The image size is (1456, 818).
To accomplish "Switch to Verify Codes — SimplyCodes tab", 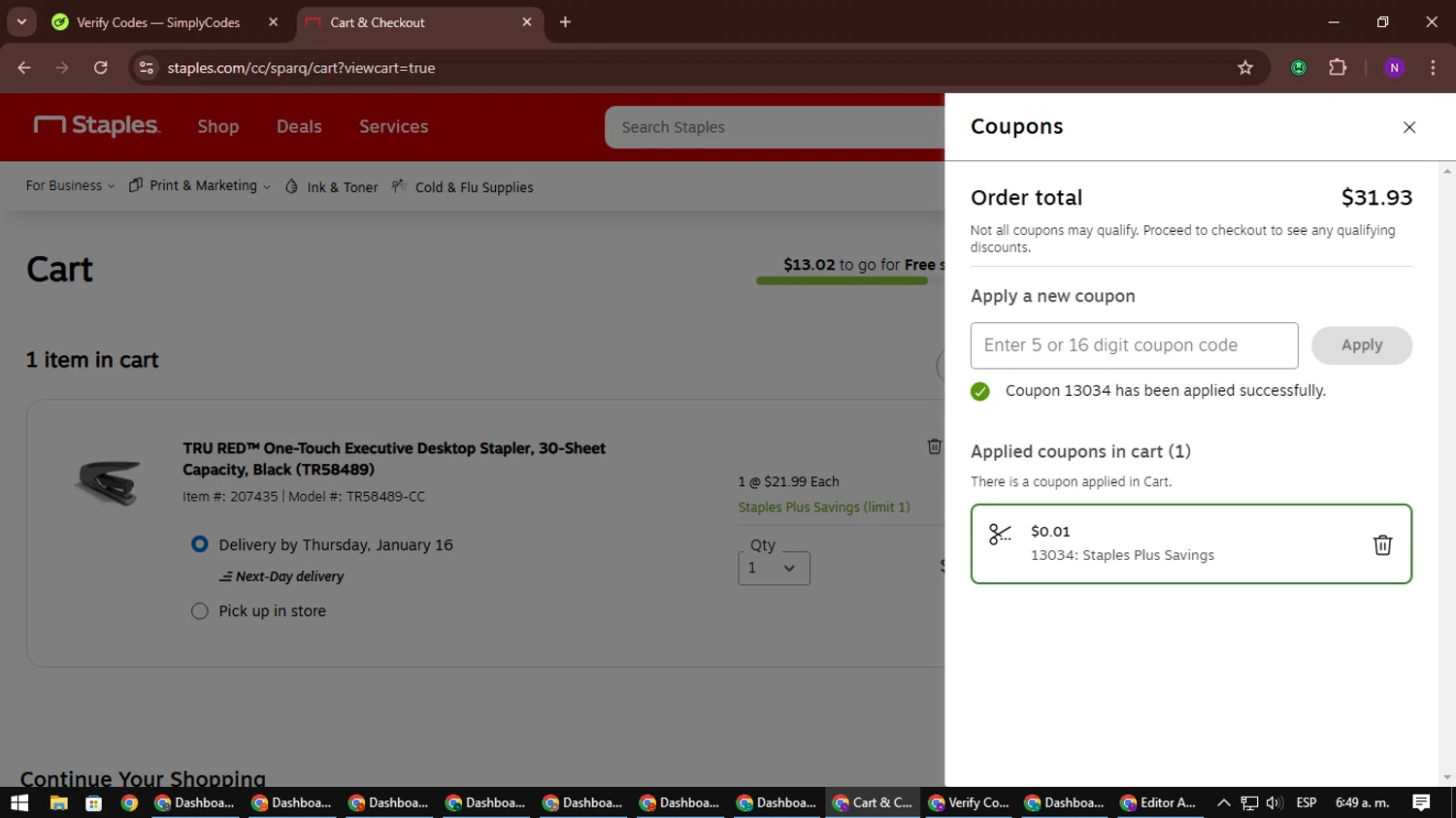I will pyautogui.click(x=158, y=22).
